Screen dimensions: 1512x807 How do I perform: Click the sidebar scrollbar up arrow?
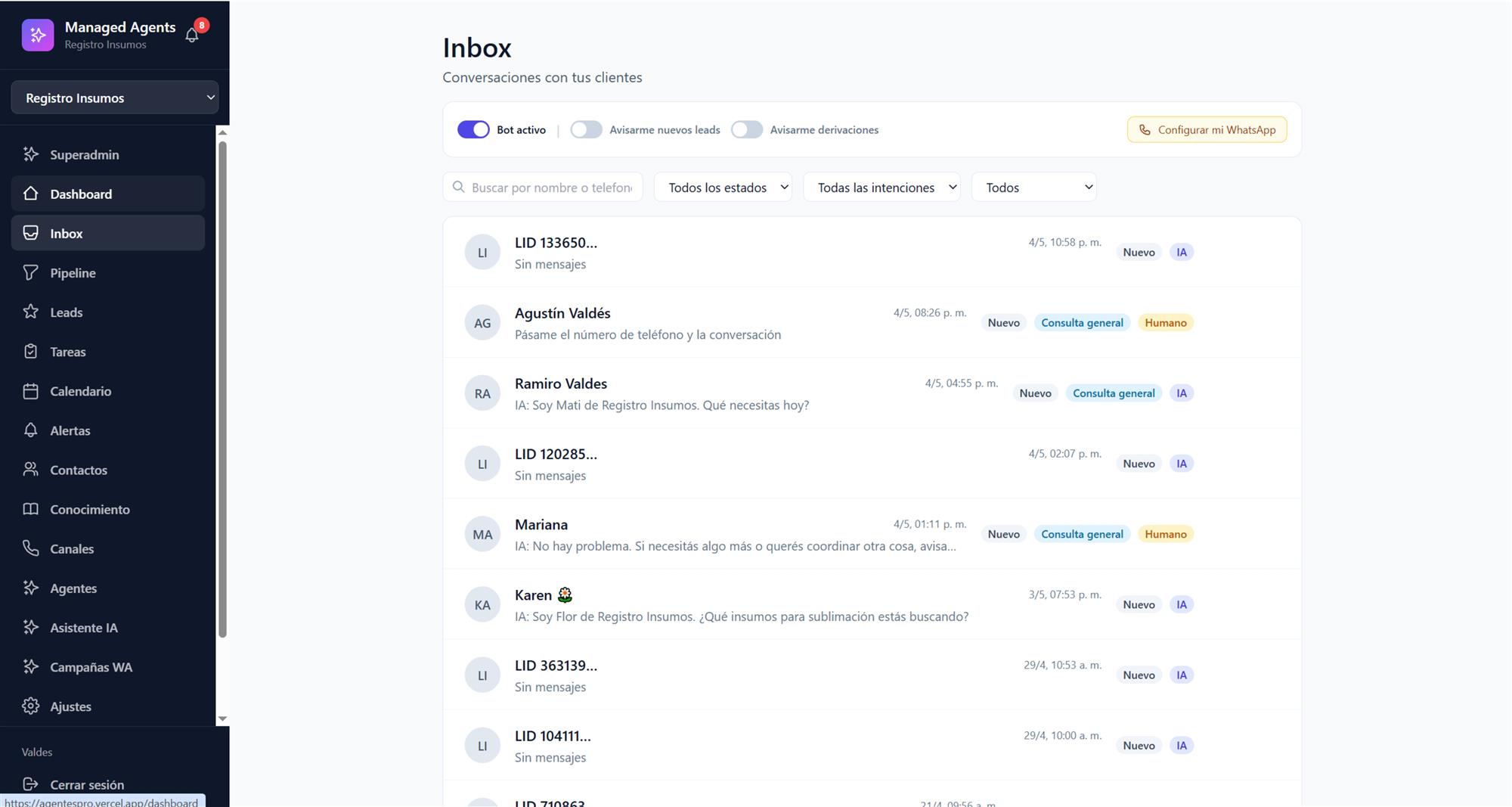[x=222, y=132]
